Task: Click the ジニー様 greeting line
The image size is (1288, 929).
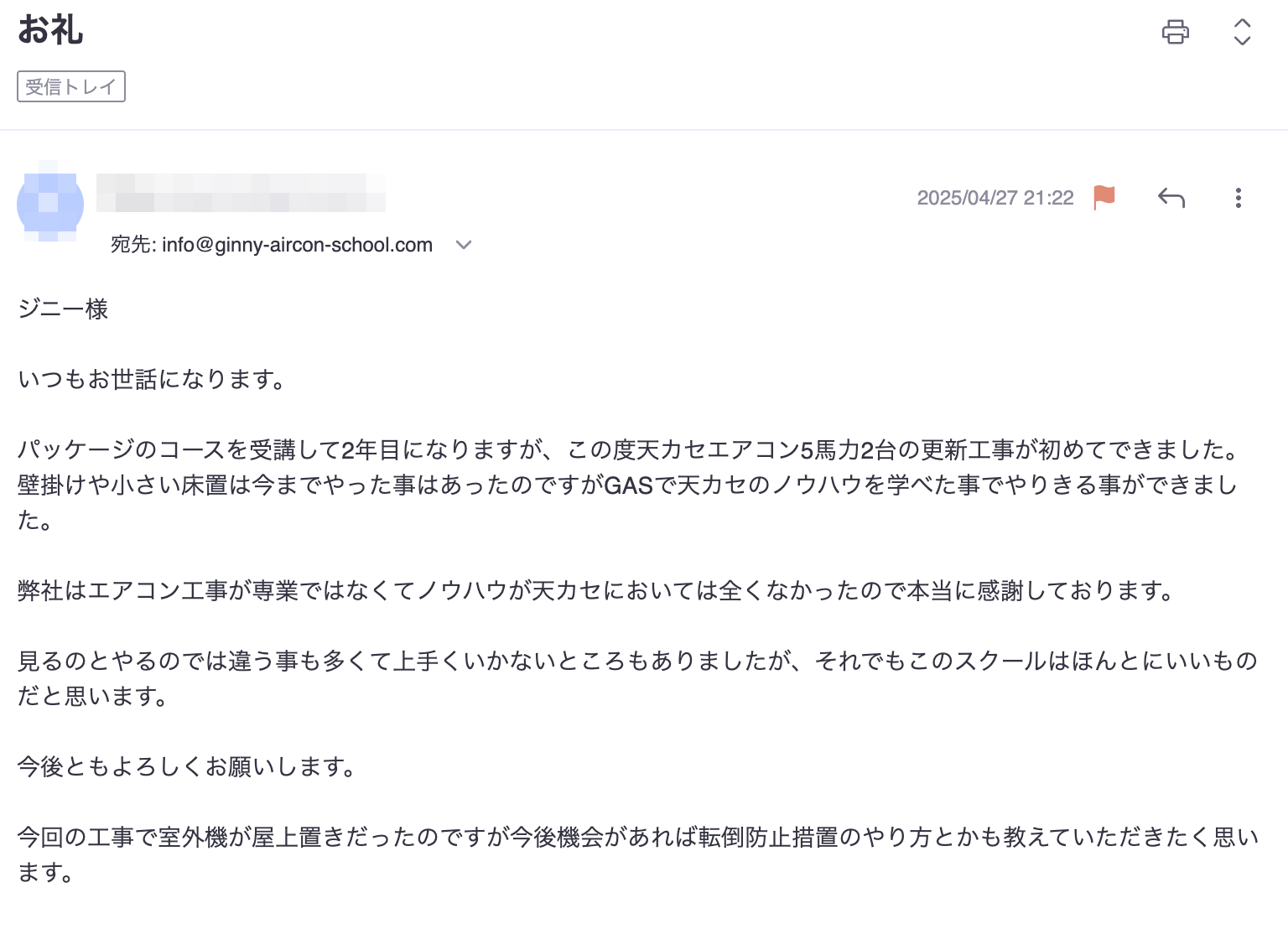Action: click(63, 309)
